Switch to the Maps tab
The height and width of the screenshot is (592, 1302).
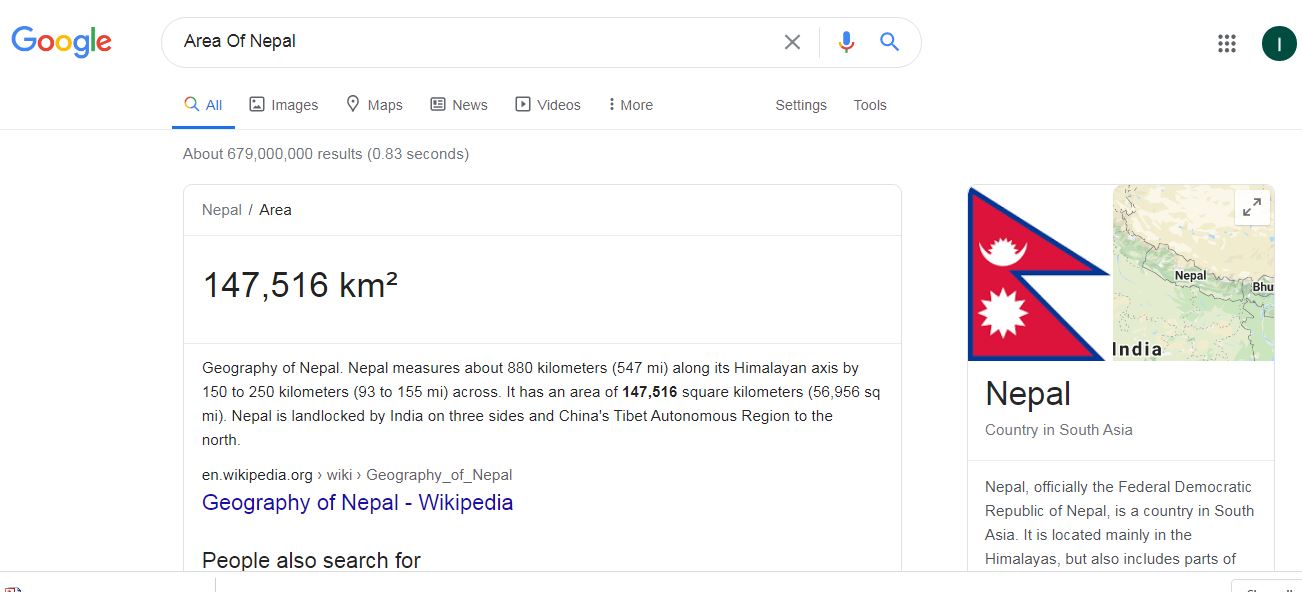(374, 105)
